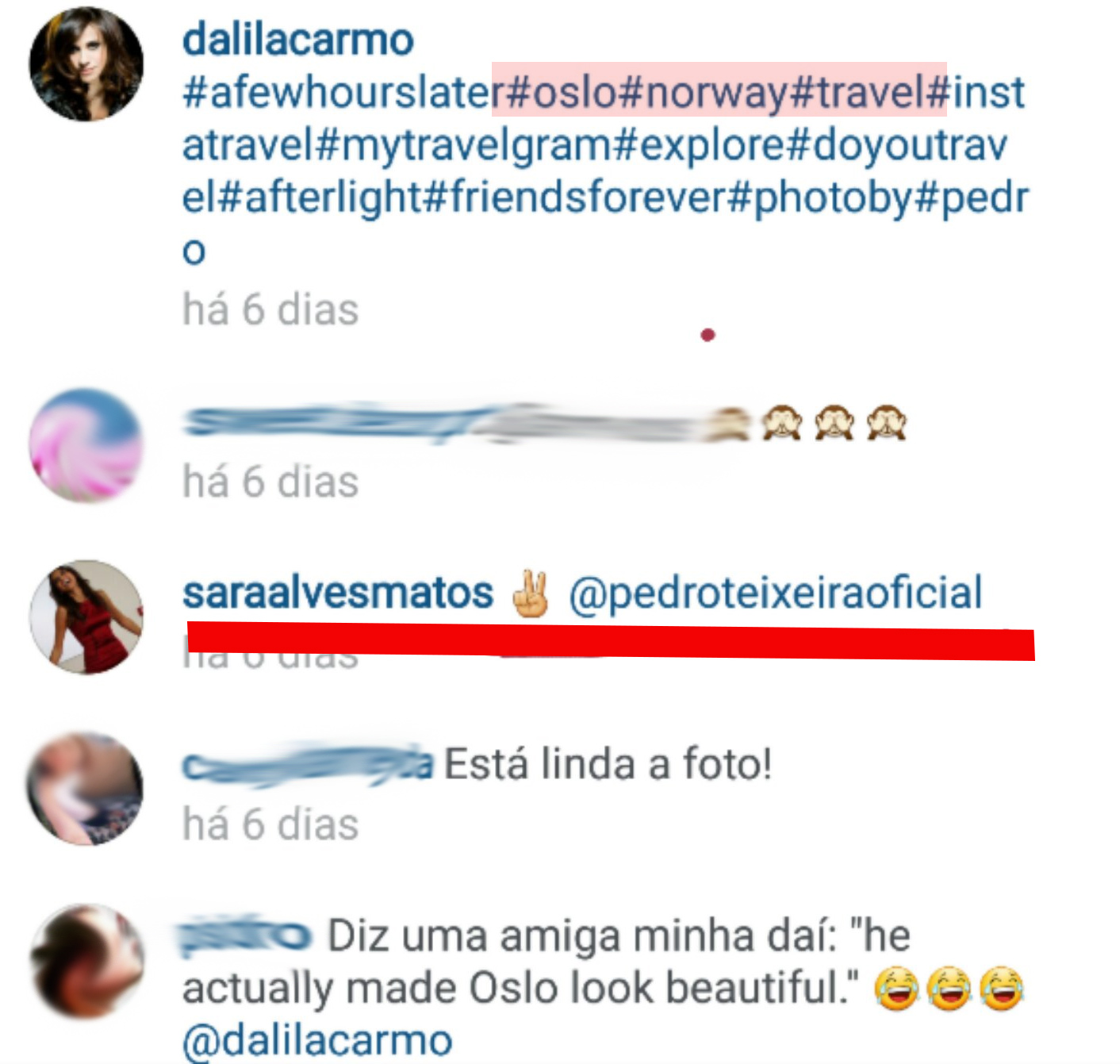The width and height of the screenshot is (1120, 1064).
Task: Open the #oslo hashtag
Action: (559, 92)
